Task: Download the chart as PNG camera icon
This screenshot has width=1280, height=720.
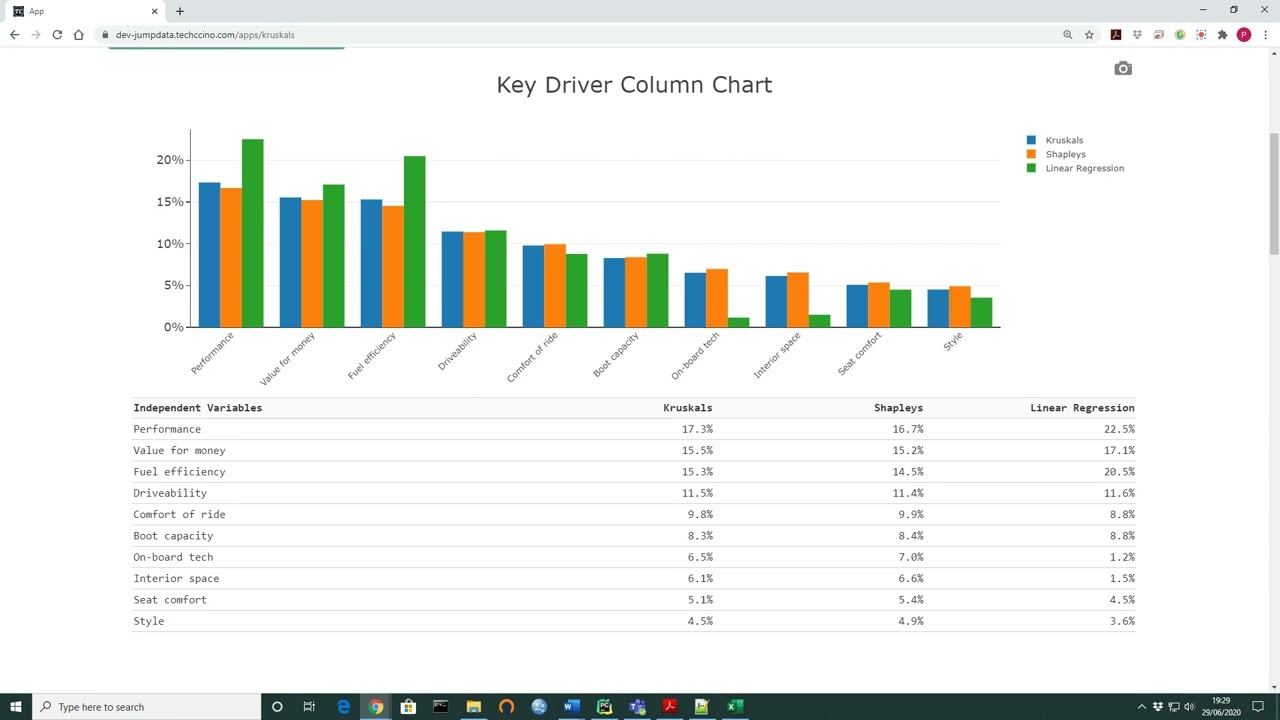Action: coord(1123,68)
